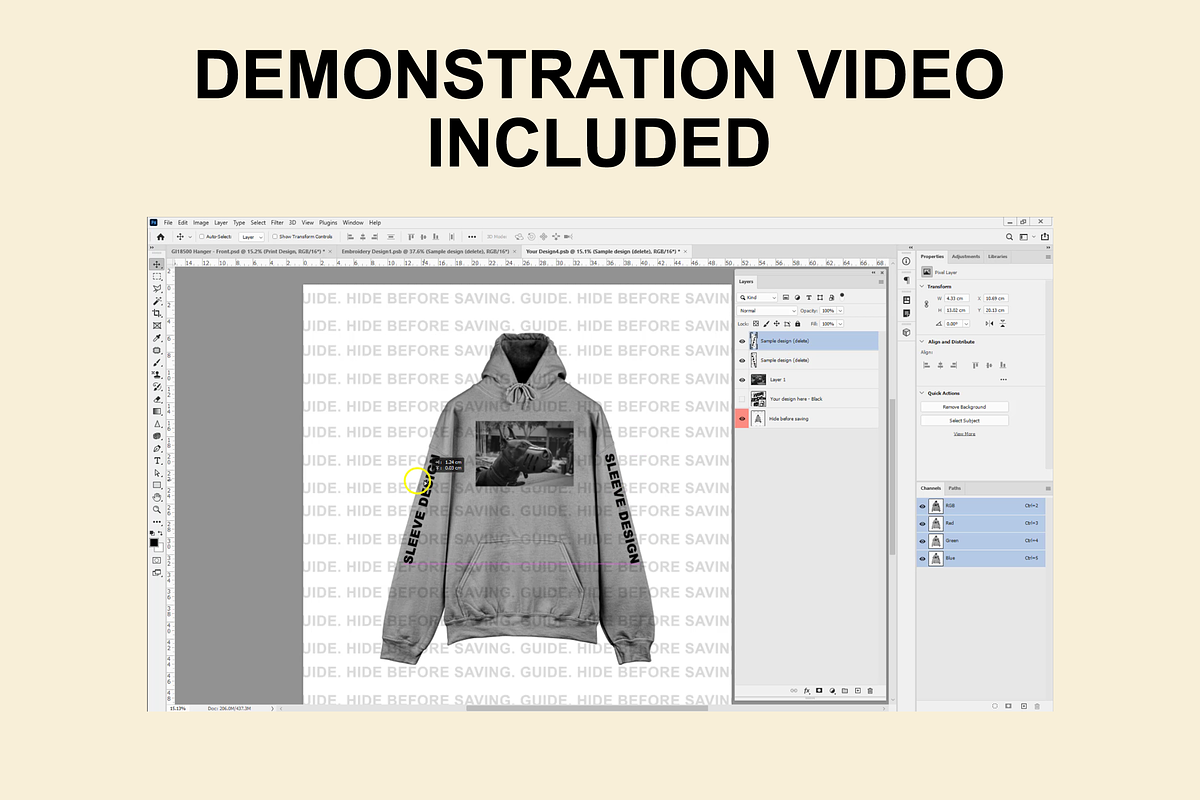Screen dimensions: 1200x800
Task: Hide the Hide before saving layer
Action: (x=742, y=419)
